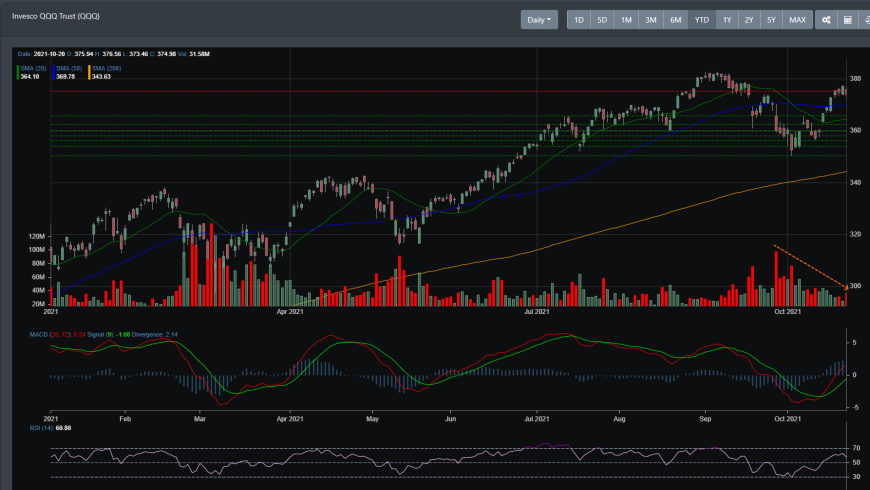Click the Jul 2021 label on price chart axis
This screenshot has width=870, height=490.
coord(537,312)
